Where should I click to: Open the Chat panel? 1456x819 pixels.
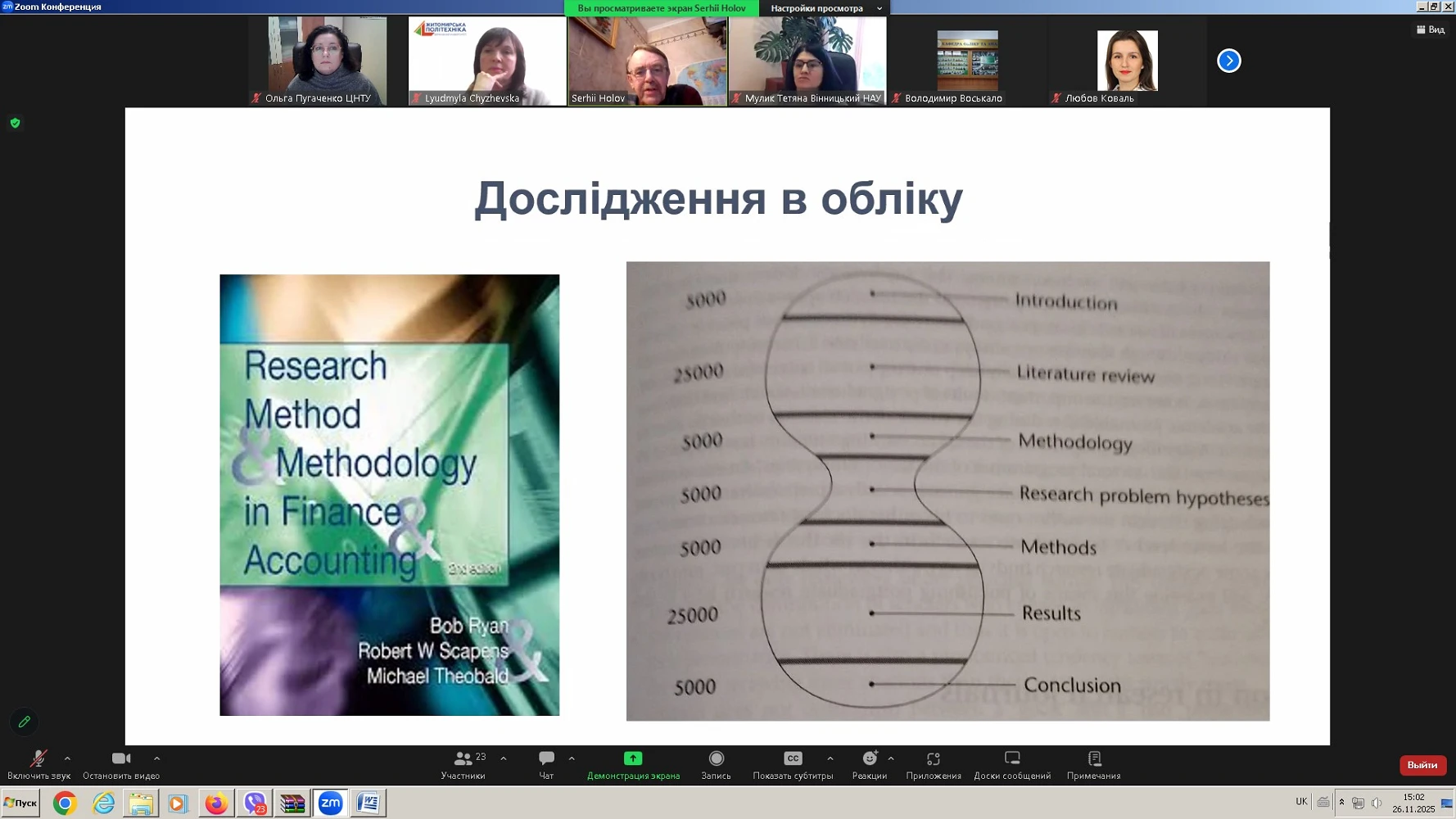(x=546, y=764)
